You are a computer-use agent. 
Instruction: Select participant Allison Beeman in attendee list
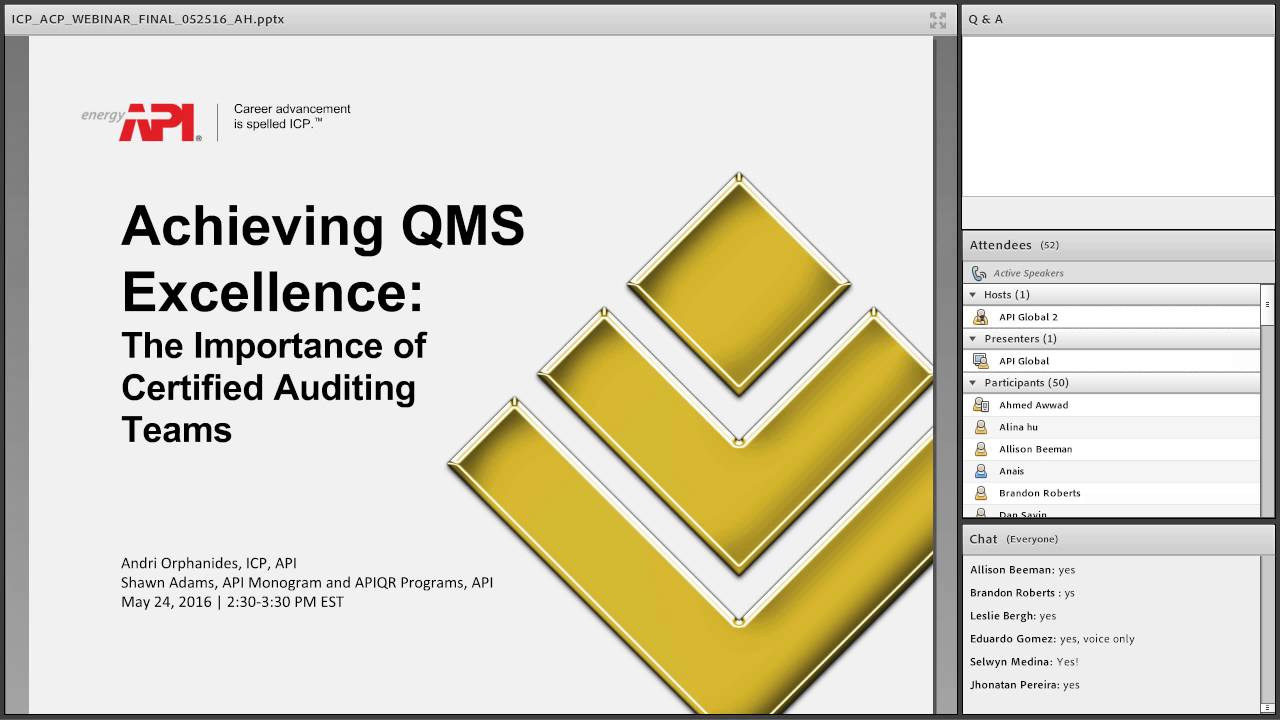(x=1112, y=449)
